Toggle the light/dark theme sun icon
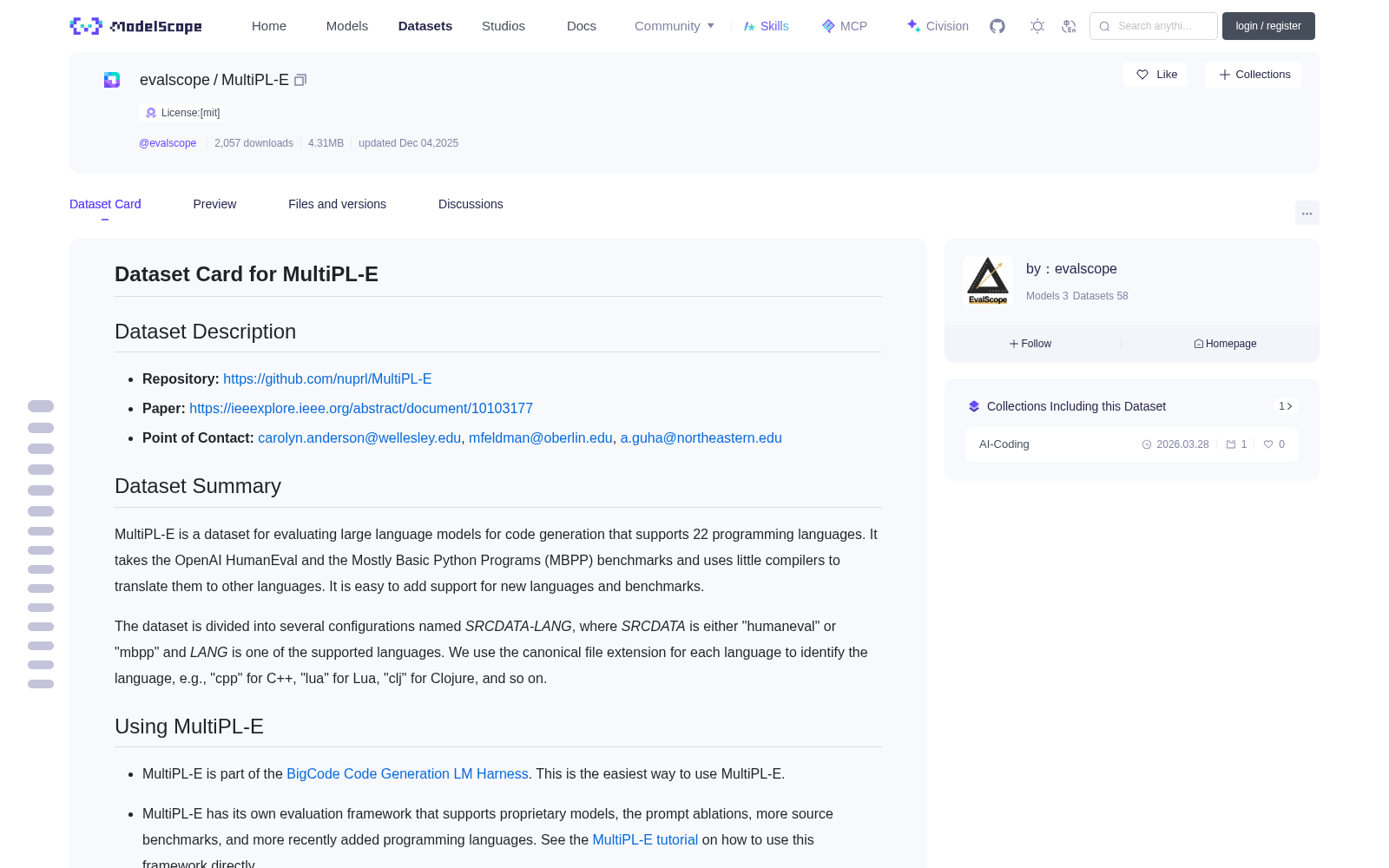The width and height of the screenshot is (1389, 868). tap(1037, 26)
